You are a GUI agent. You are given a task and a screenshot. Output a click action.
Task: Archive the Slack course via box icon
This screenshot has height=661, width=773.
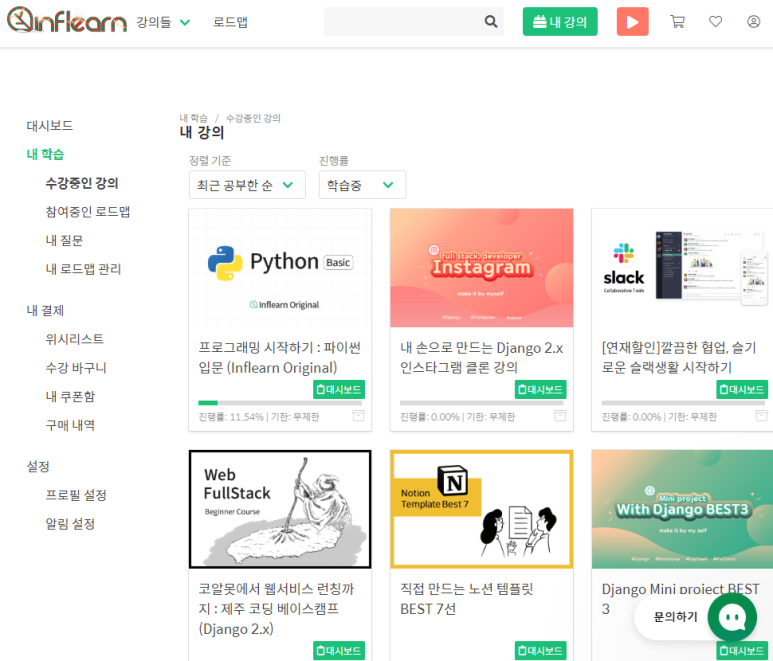tap(762, 416)
